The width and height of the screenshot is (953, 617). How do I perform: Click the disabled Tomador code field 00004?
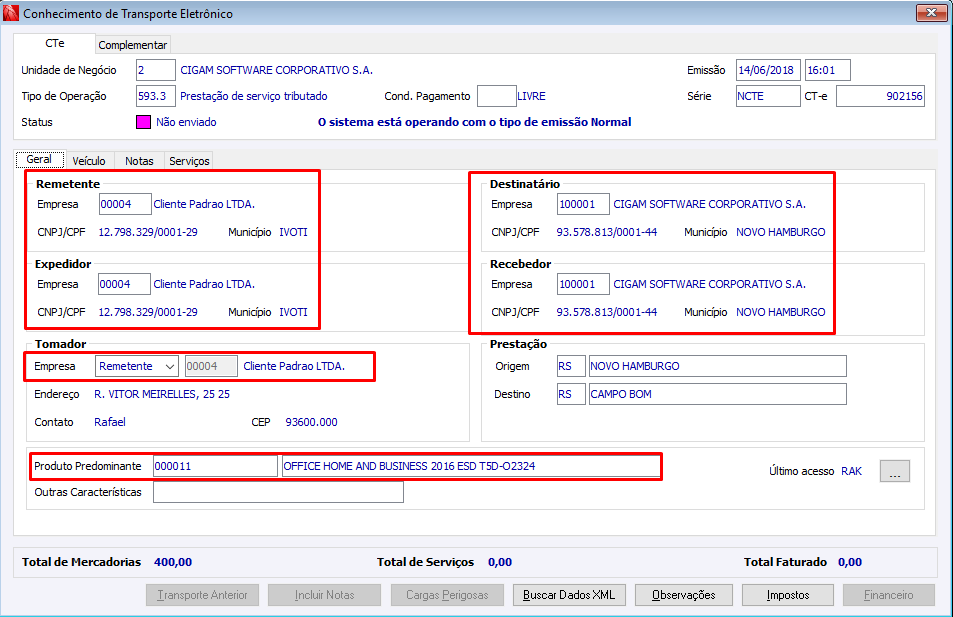pyautogui.click(x=211, y=366)
